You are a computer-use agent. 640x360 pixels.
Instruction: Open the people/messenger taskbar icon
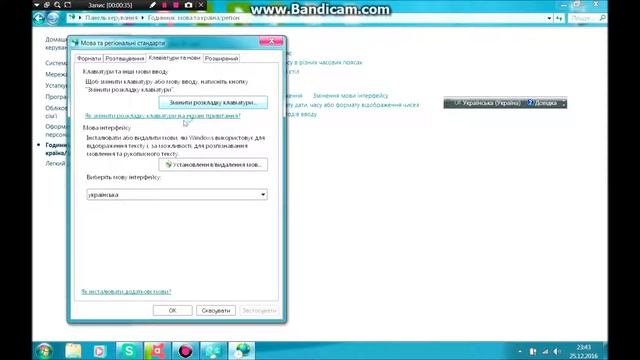coord(213,351)
